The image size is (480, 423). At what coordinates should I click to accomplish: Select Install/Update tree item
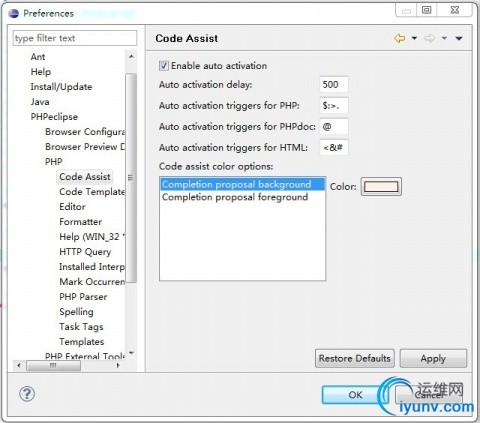click(61, 87)
